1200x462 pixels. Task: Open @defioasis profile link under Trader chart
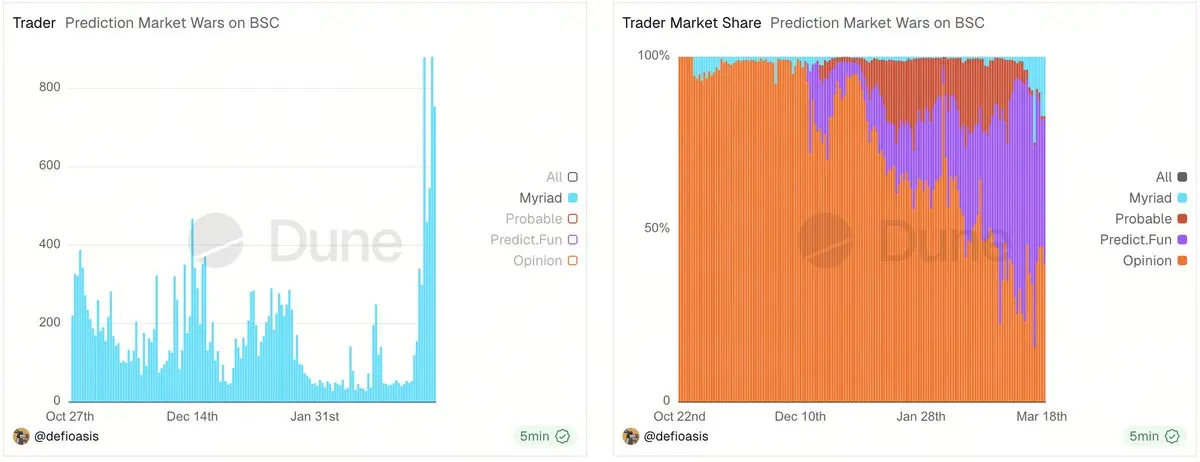click(67, 436)
